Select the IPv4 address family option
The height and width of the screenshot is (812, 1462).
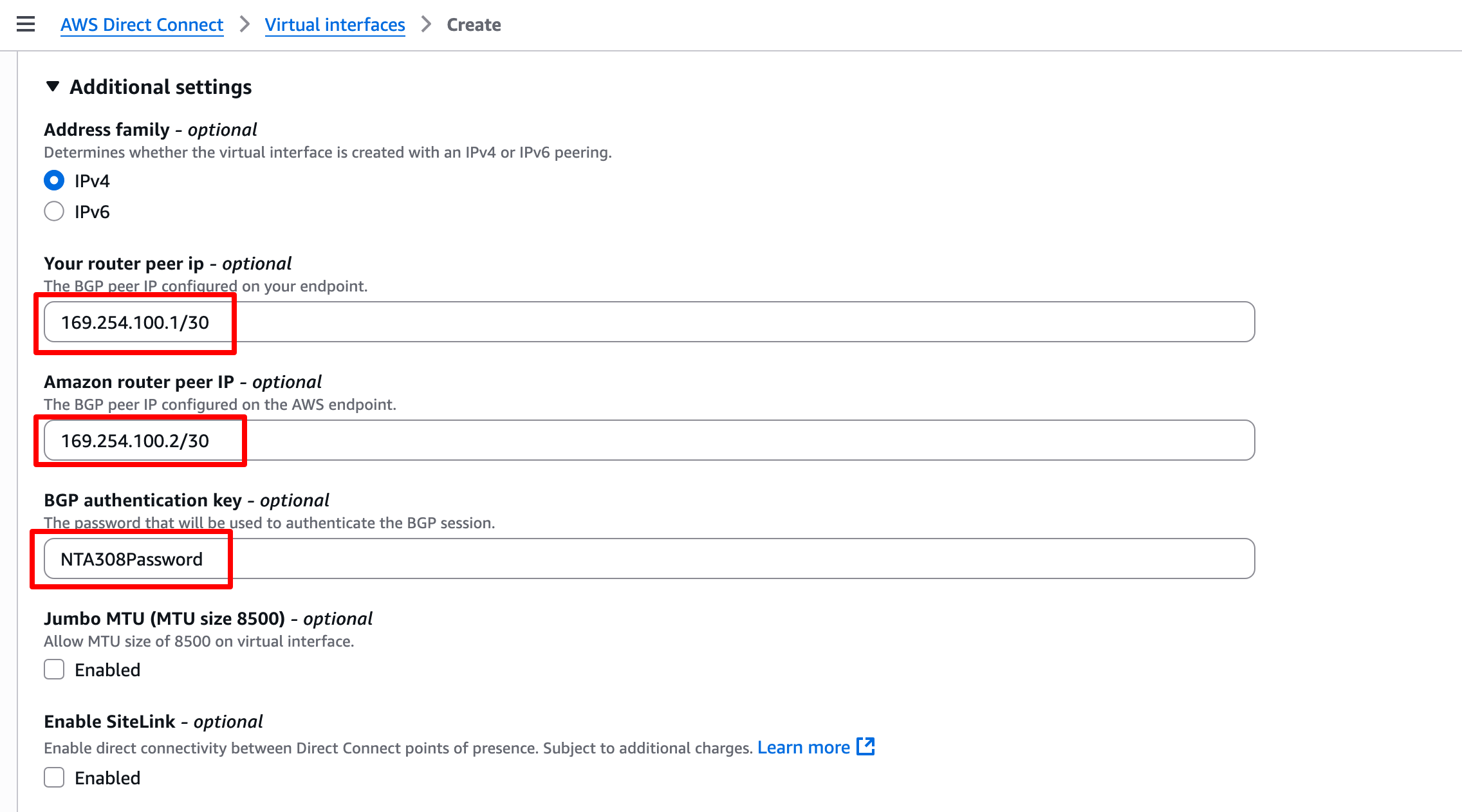point(54,181)
